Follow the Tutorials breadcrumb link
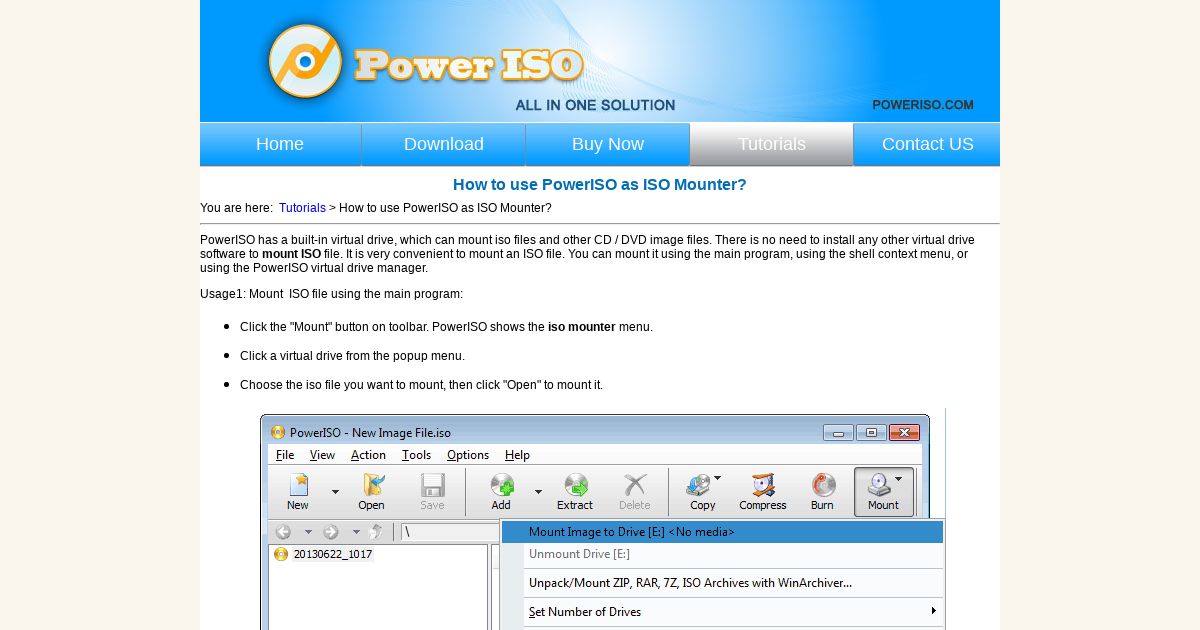Image resolution: width=1200 pixels, height=630 pixels. tap(302, 208)
